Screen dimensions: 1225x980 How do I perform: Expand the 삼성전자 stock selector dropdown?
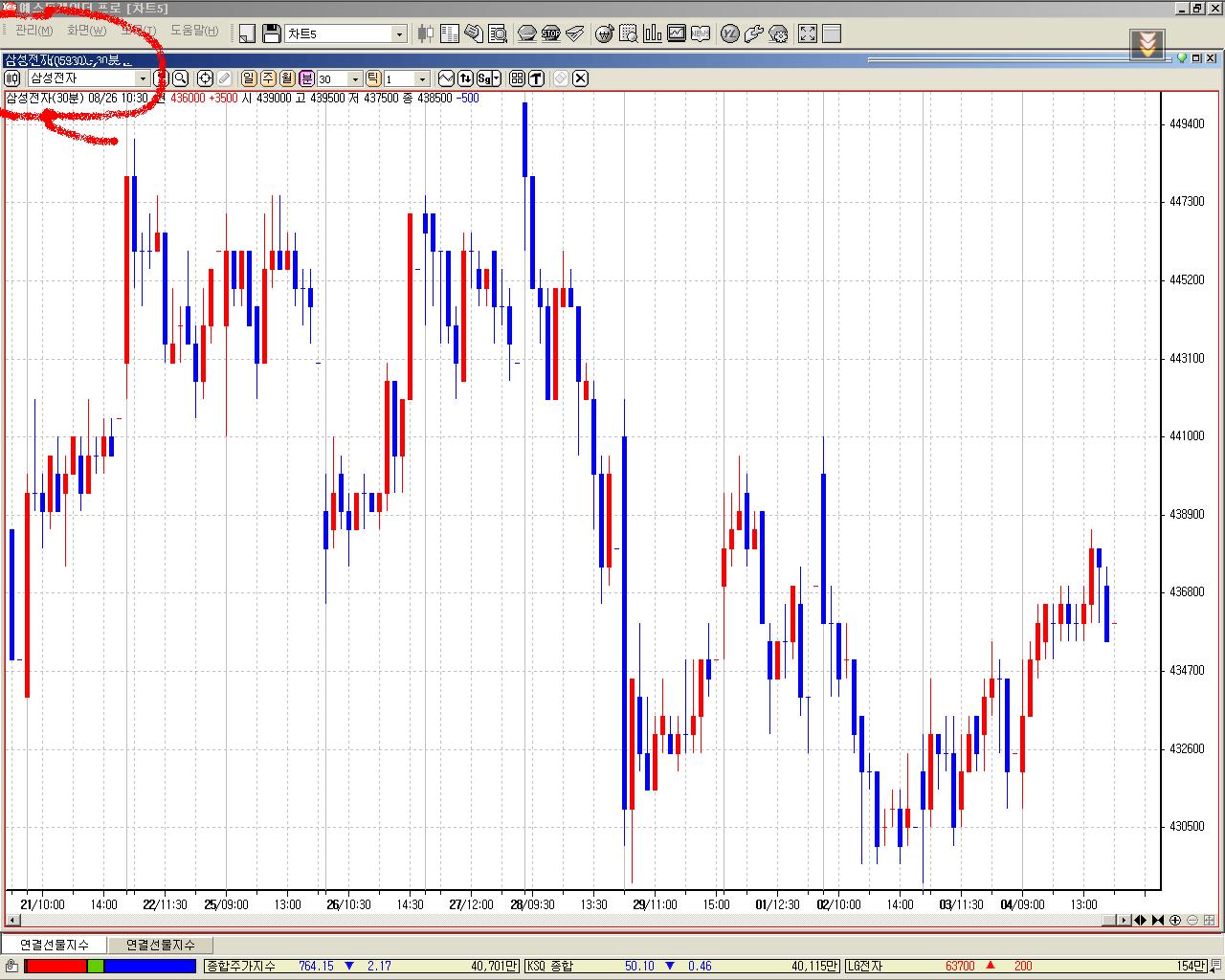pos(143,78)
